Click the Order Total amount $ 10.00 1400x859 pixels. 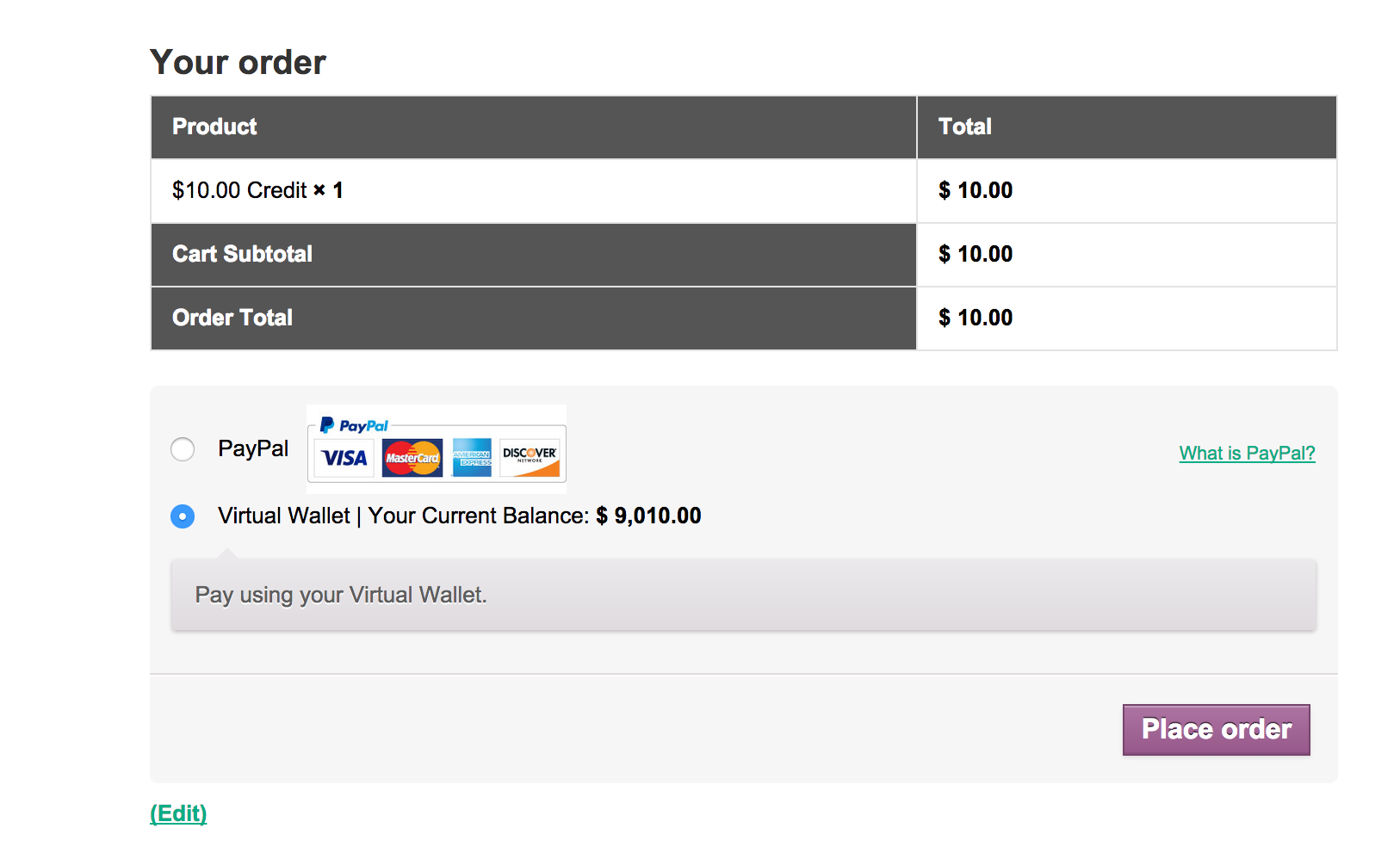(976, 318)
